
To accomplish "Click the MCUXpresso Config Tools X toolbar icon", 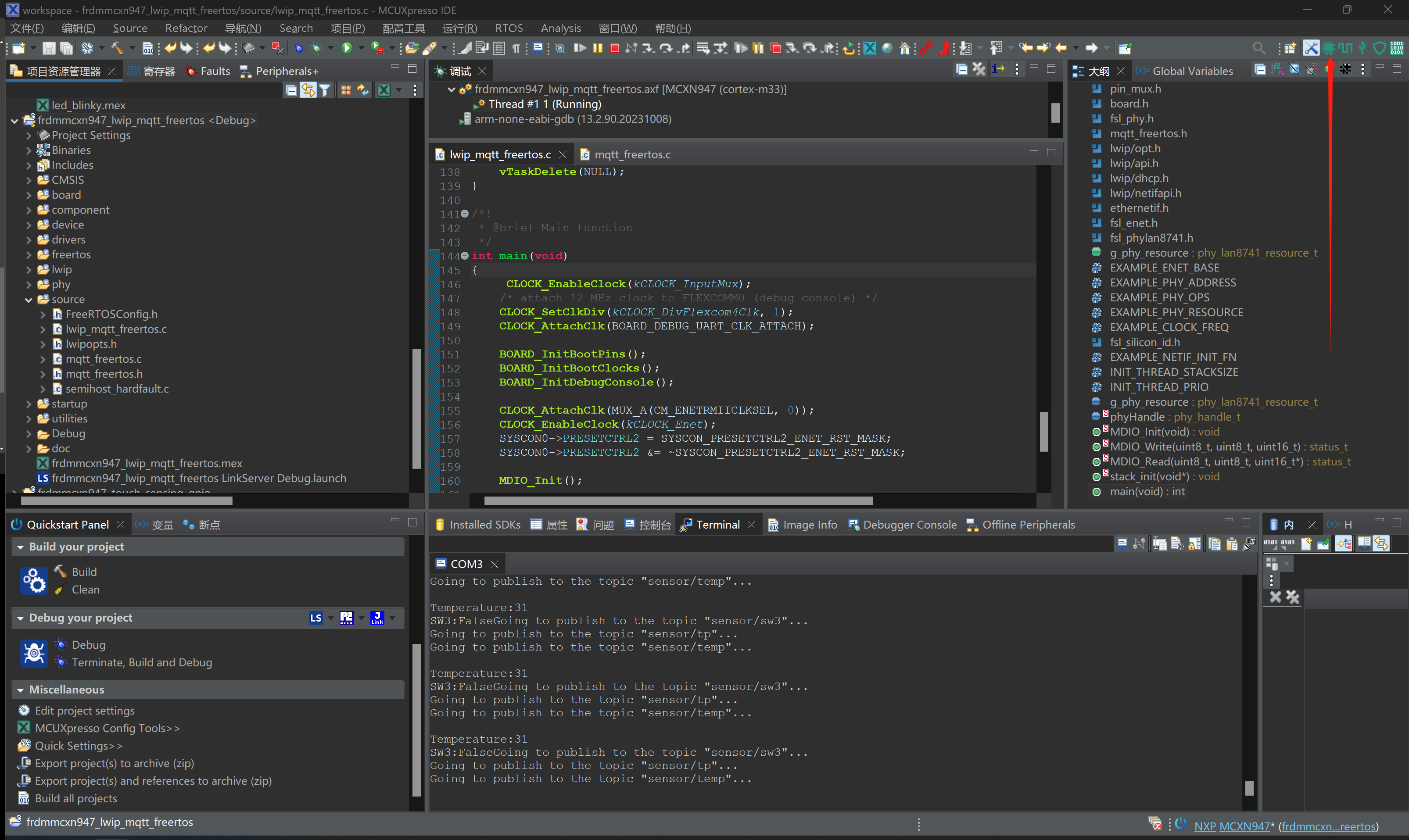I will click(870, 48).
